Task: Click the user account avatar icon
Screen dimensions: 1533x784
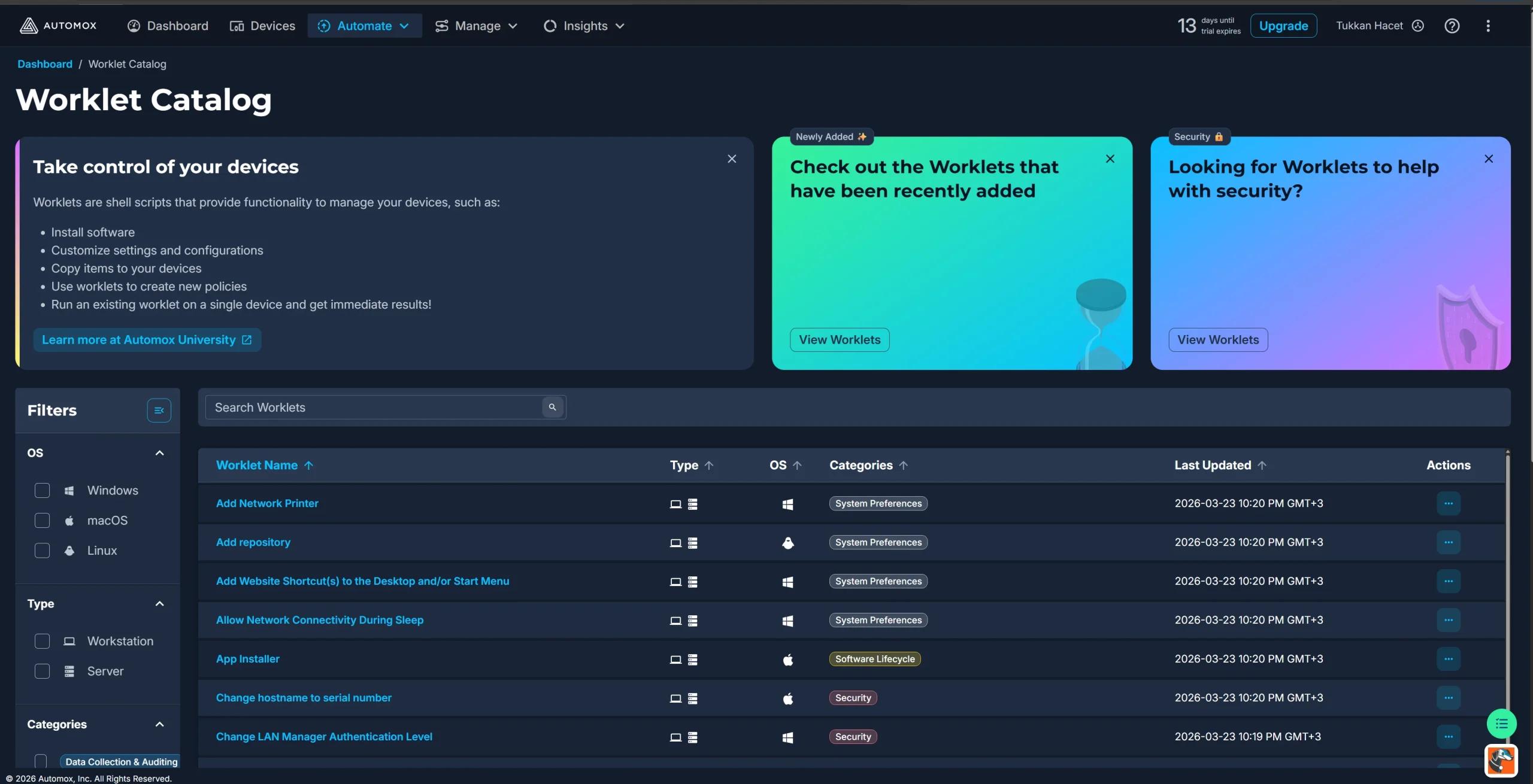Action: point(1417,26)
